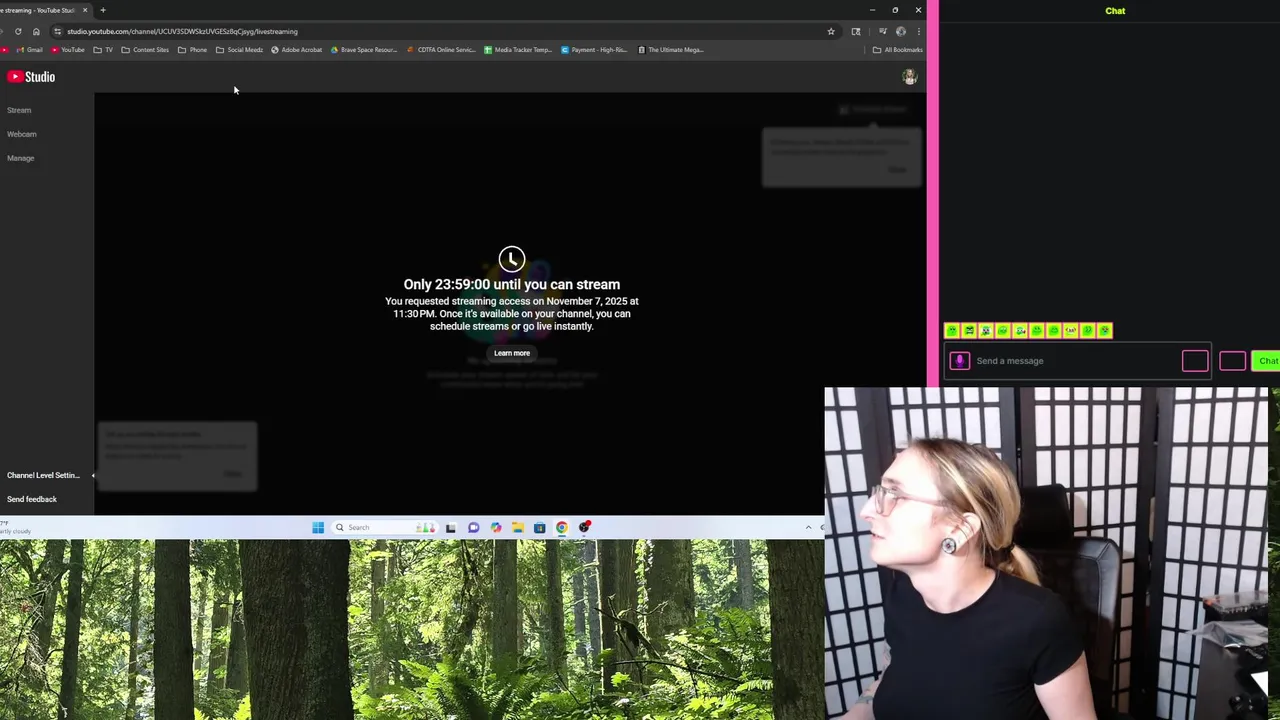Image resolution: width=1280 pixels, height=720 pixels.
Task: Open the Gmail bookmark
Action: point(29,50)
